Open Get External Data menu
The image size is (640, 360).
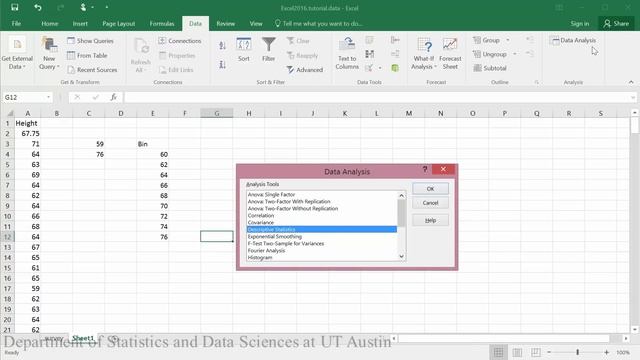17,54
